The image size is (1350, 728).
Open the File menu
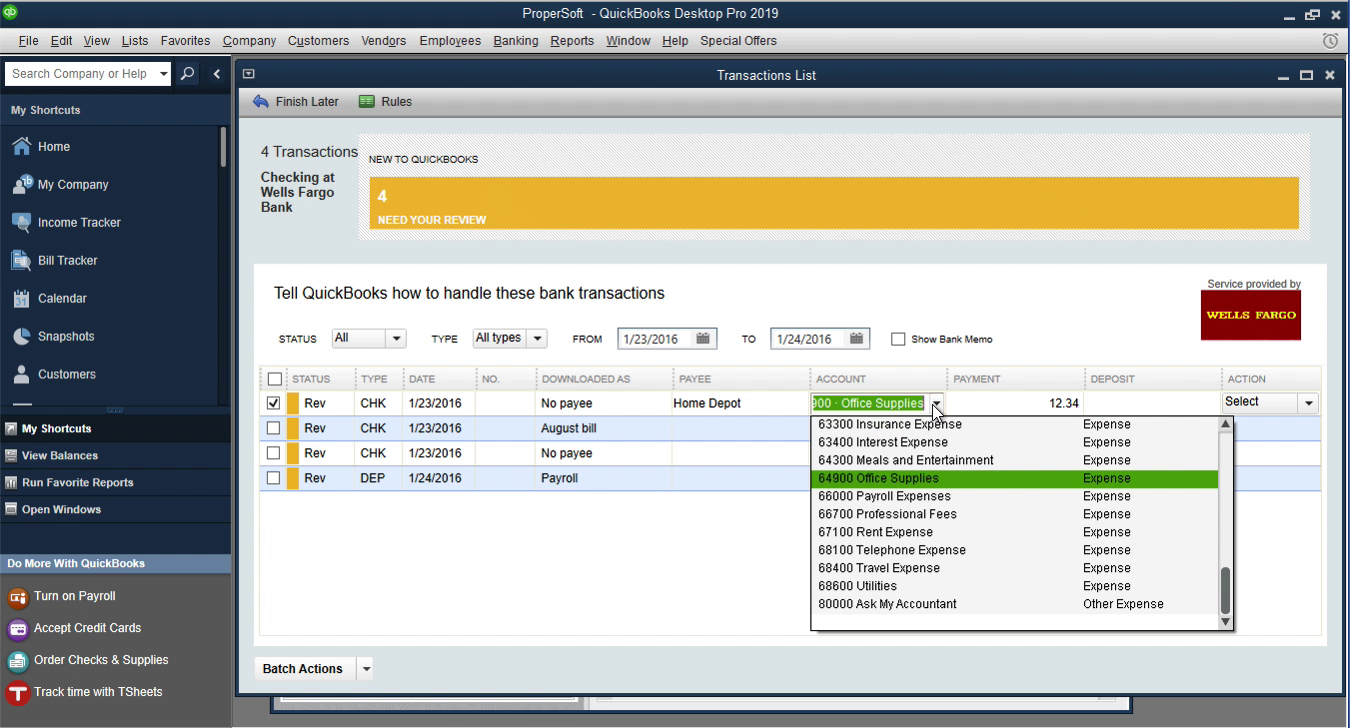[28, 41]
